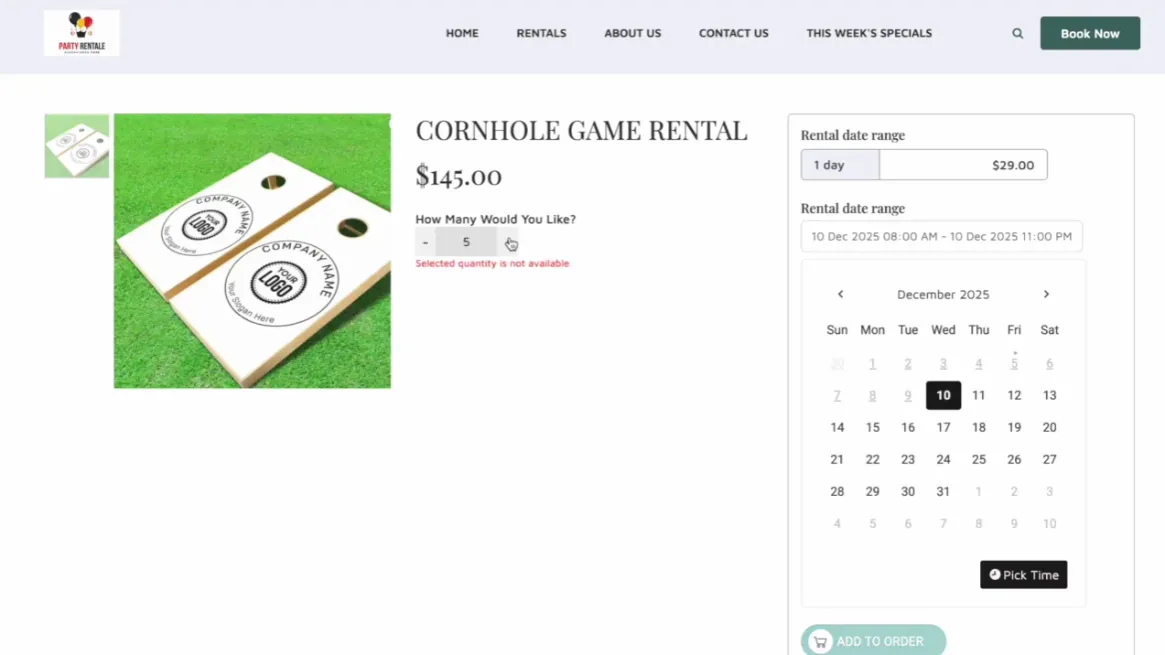Select December 25 on the calendar
Screen dimensions: 1165x655
(x=978, y=459)
